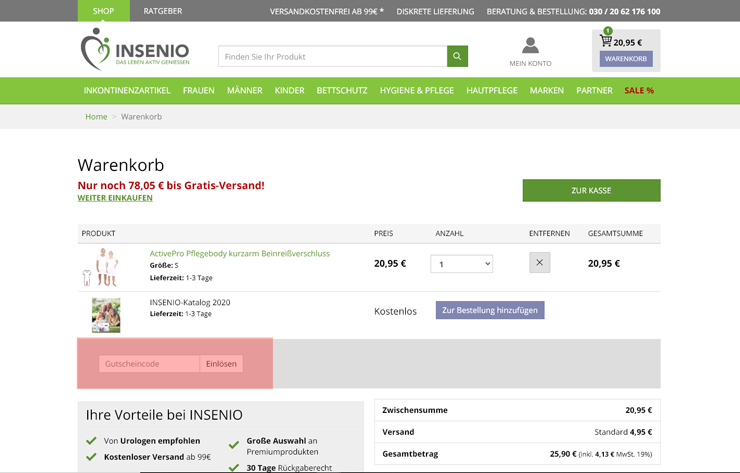Click the ZUR KASSE button
This screenshot has width=740, height=473.
point(591,190)
